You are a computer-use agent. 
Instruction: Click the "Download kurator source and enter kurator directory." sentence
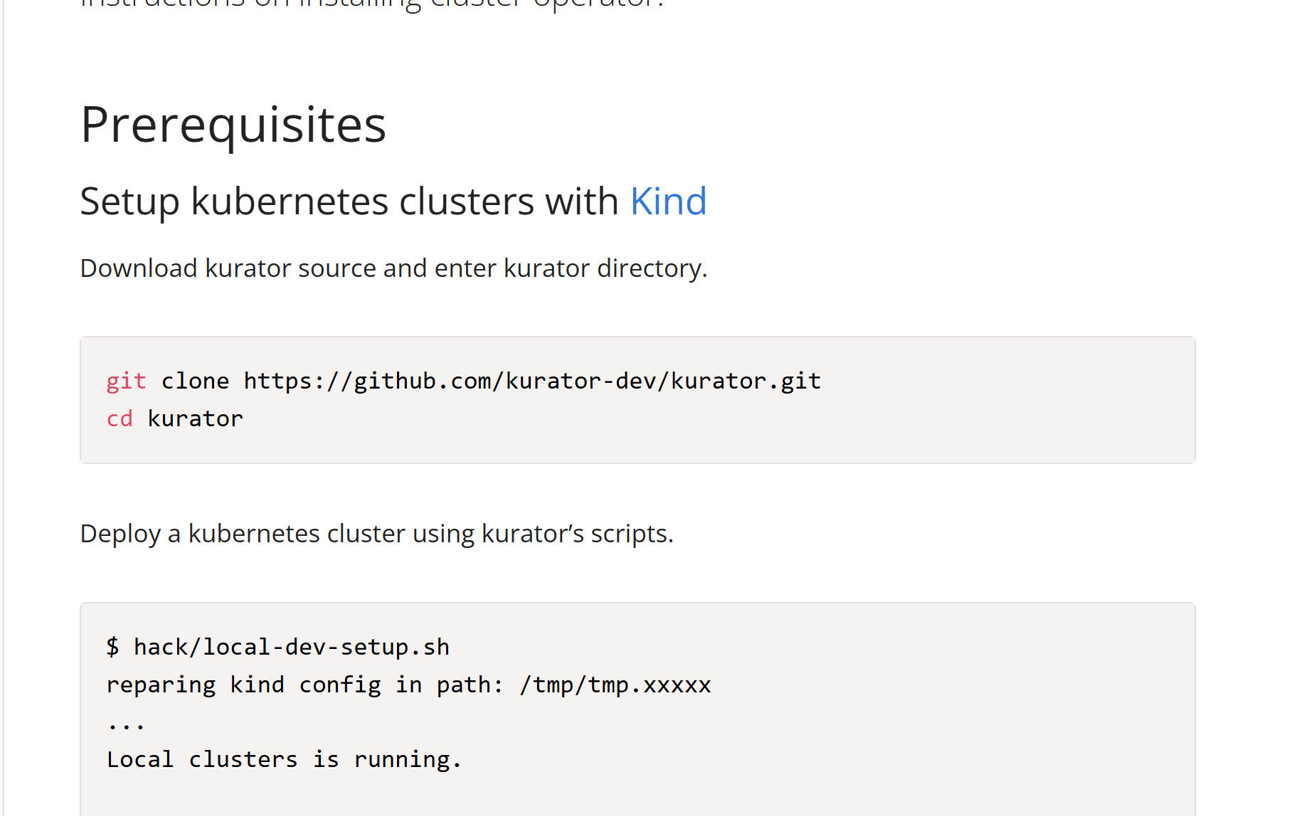(394, 268)
